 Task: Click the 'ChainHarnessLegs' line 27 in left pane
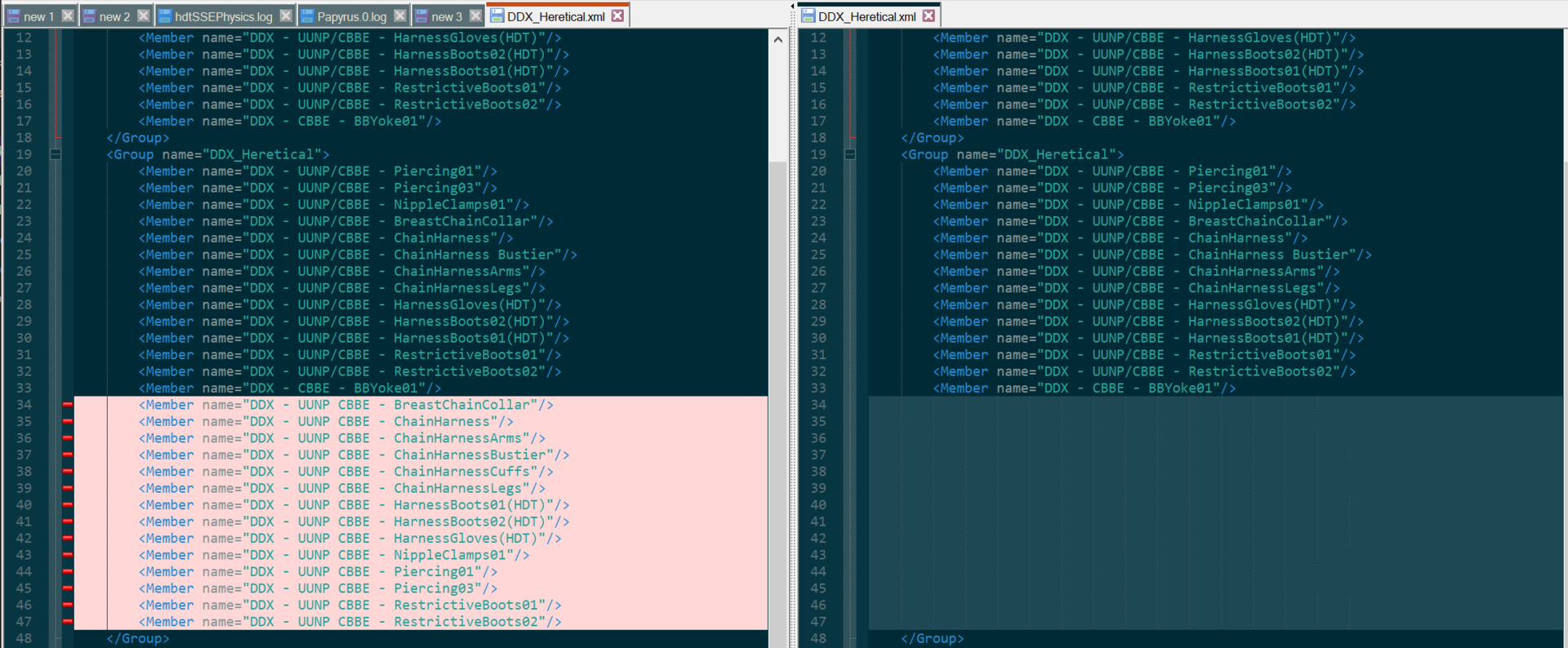(341, 288)
